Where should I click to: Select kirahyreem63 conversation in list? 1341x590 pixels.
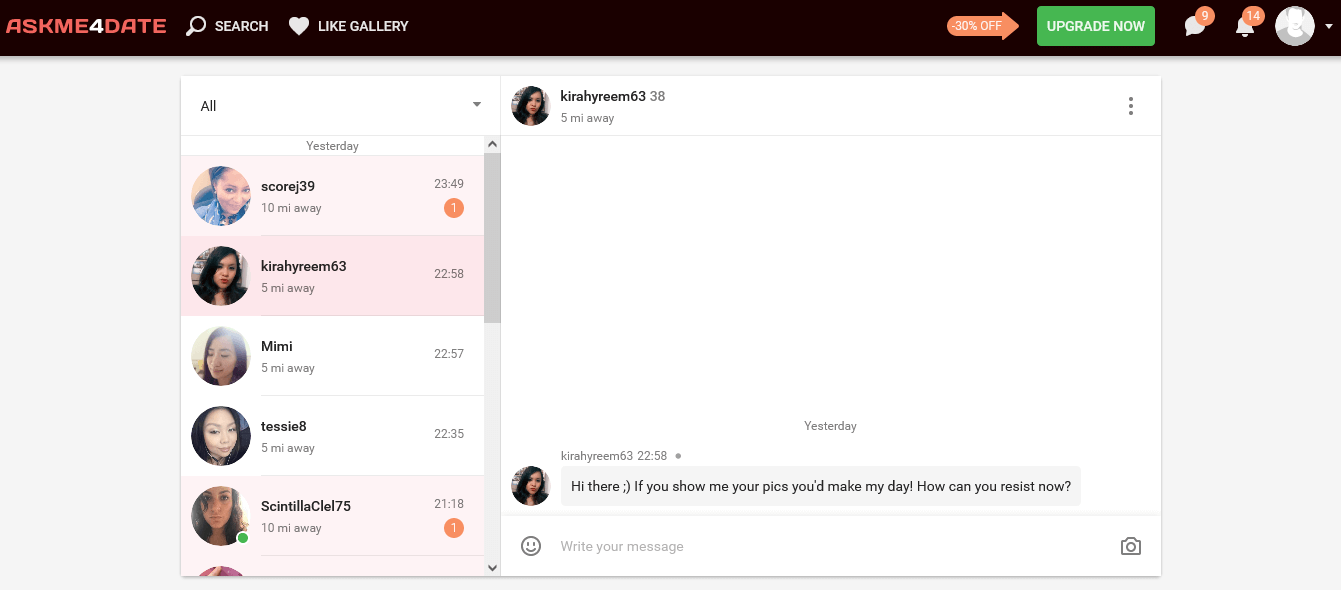[333, 276]
